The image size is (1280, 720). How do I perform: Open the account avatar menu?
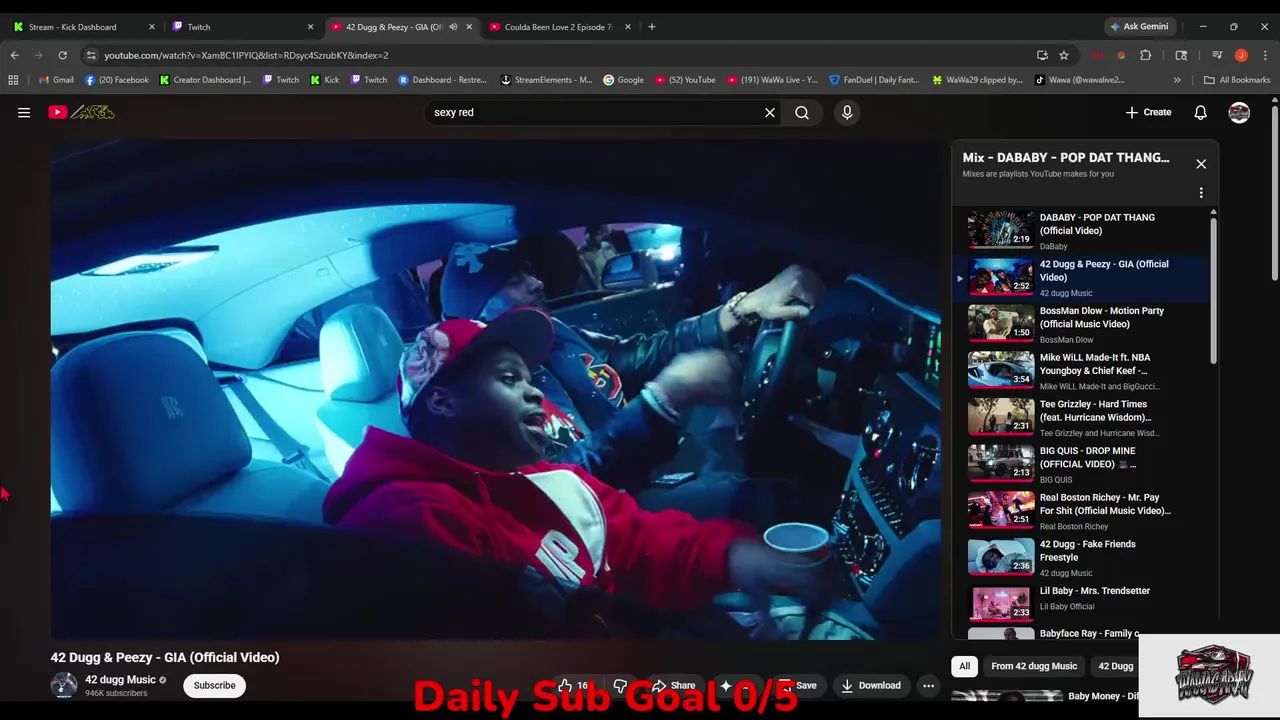point(1239,112)
